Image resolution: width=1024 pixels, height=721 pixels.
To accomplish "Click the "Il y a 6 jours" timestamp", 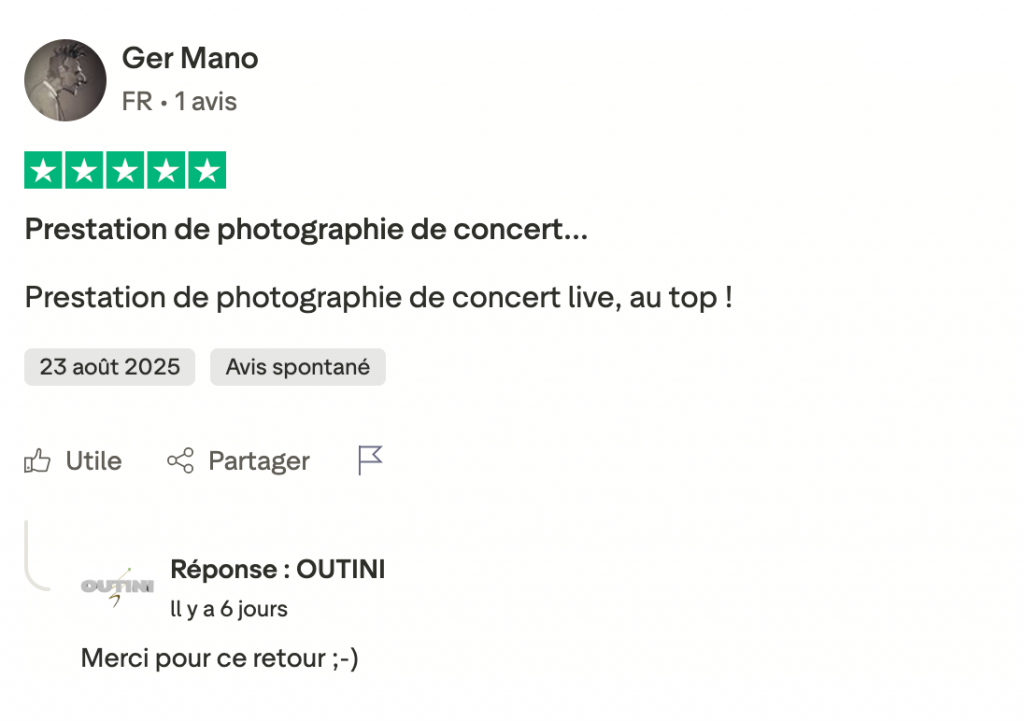I will (229, 609).
